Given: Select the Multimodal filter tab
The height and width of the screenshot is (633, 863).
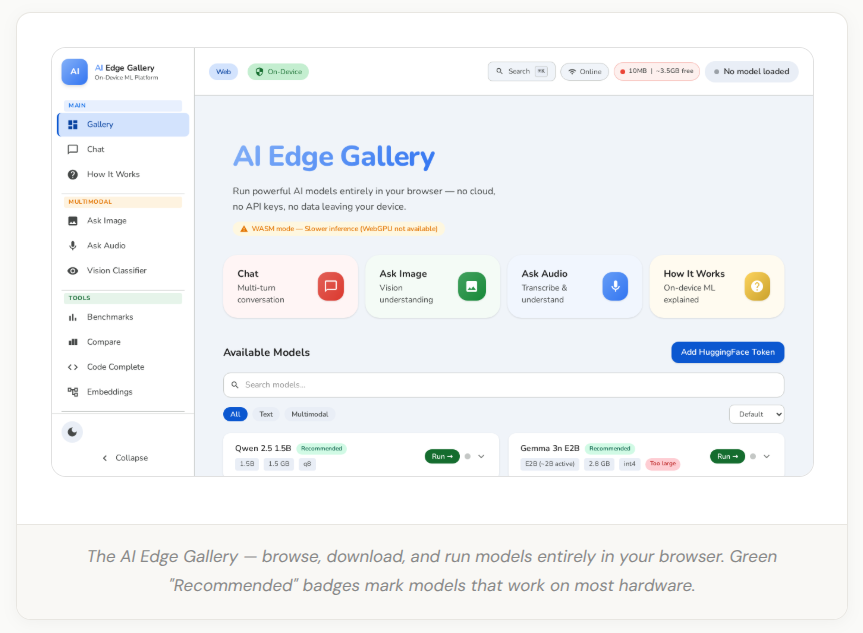Looking at the screenshot, I should 310,414.
